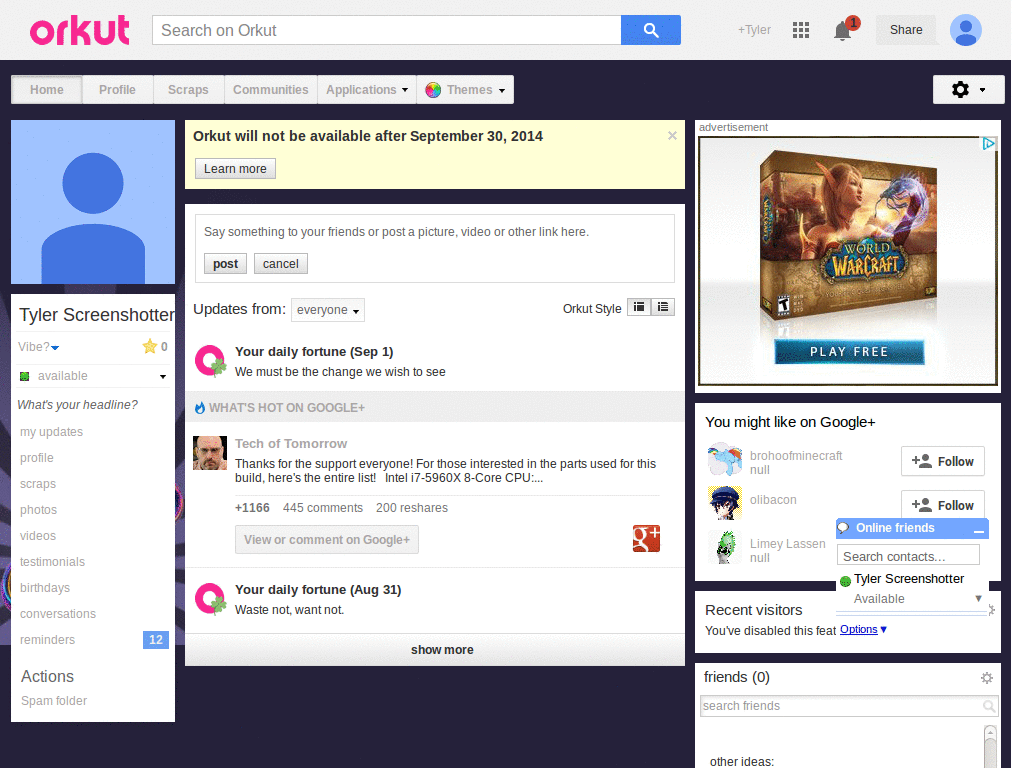Click the Themes color wheel icon
The height and width of the screenshot is (768, 1024).
pyautogui.click(x=432, y=90)
